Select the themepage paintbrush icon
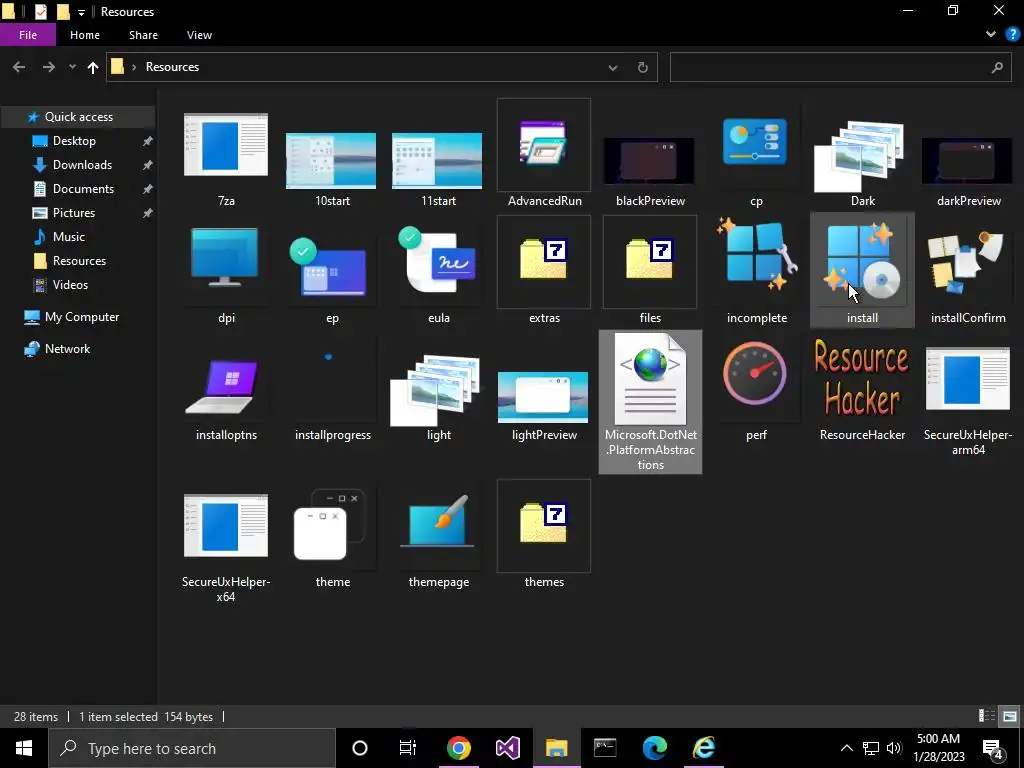This screenshot has height=768, width=1024. [437, 521]
